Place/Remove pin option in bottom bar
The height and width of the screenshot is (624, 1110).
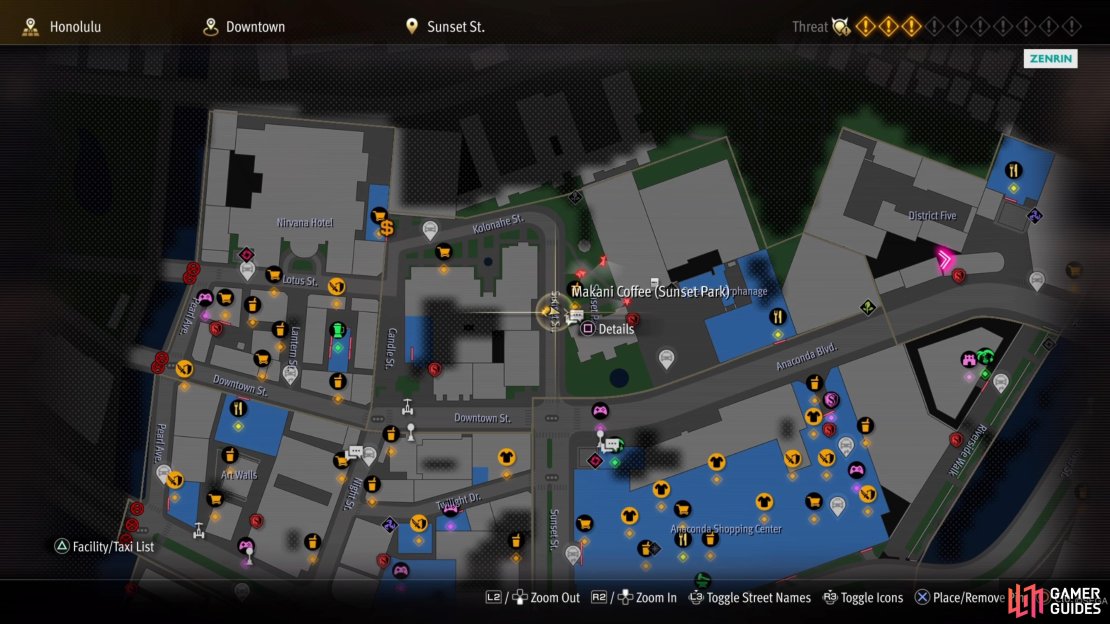tap(960, 598)
